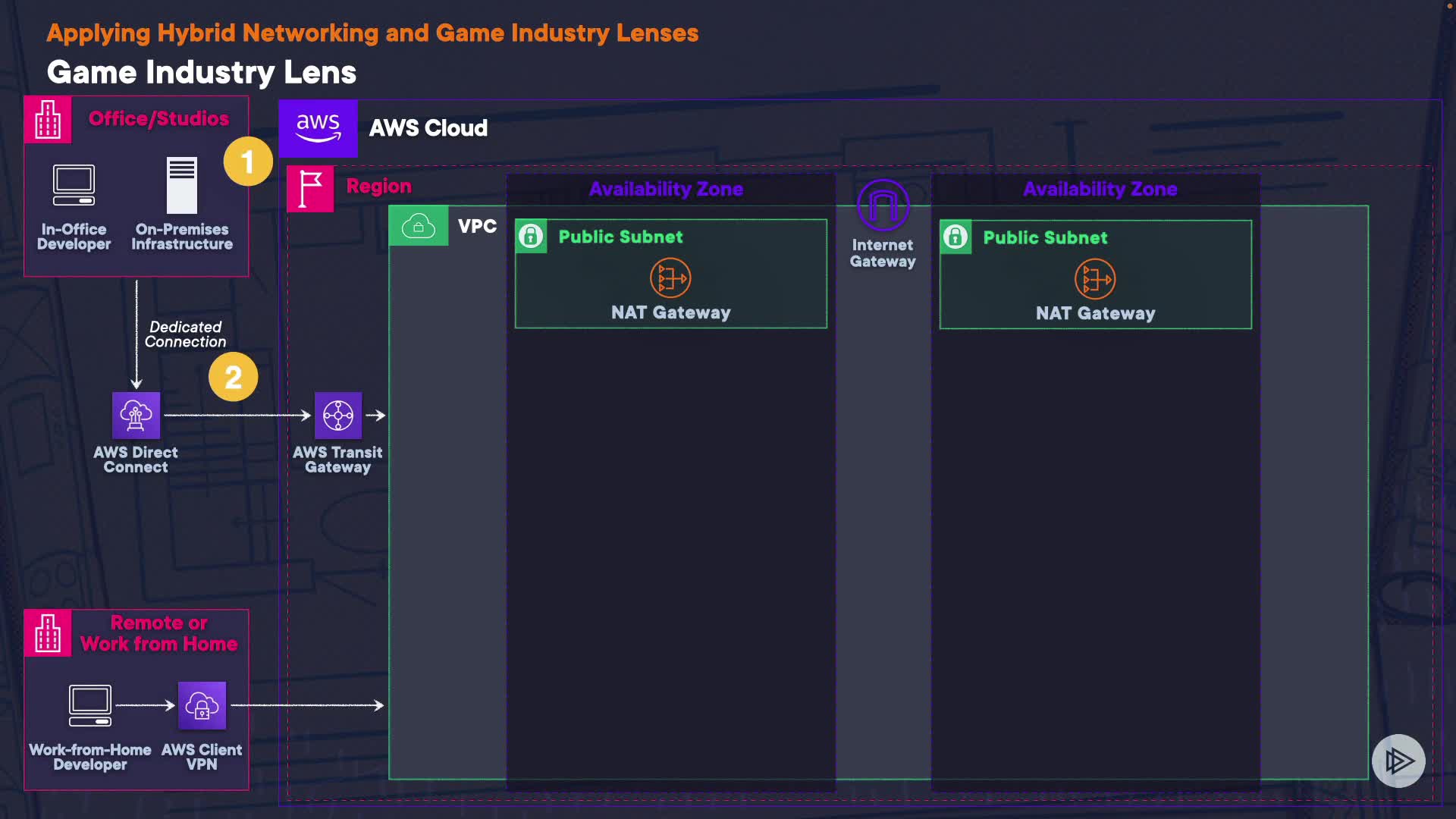
Task: Click the Office/Studios building icon
Action: click(48, 120)
